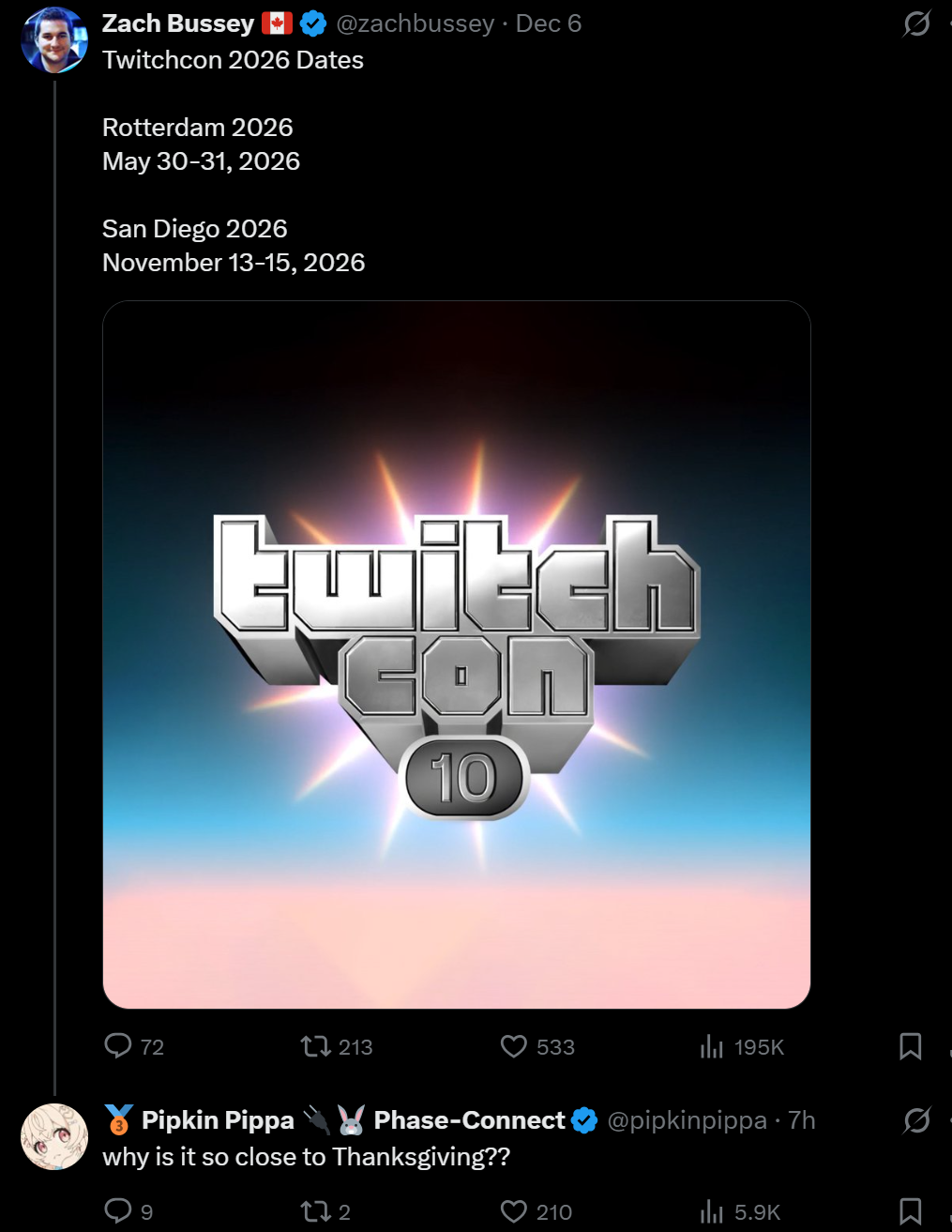Bookmark the Twitchcon 2026 Dates tweet
The height and width of the screenshot is (1232, 952).
pyautogui.click(x=910, y=1046)
